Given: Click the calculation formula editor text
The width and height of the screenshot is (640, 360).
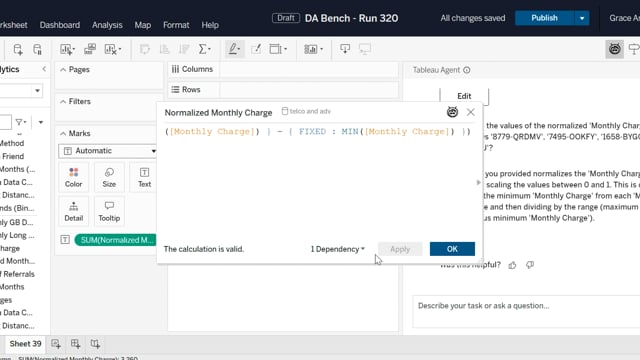Looking at the screenshot, I should click(318, 131).
